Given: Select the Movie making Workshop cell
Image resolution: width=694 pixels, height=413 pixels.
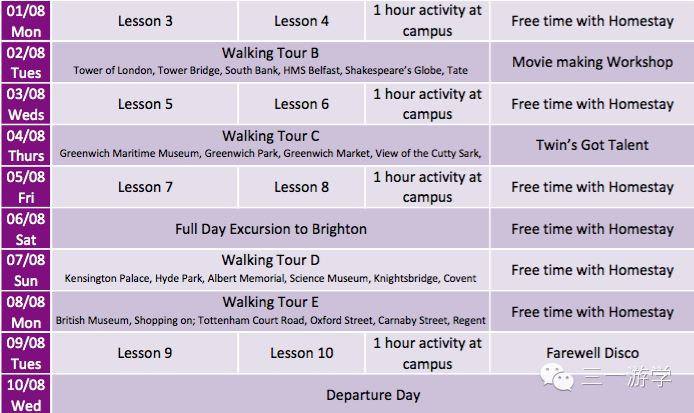Looking at the screenshot, I should coord(592,62).
